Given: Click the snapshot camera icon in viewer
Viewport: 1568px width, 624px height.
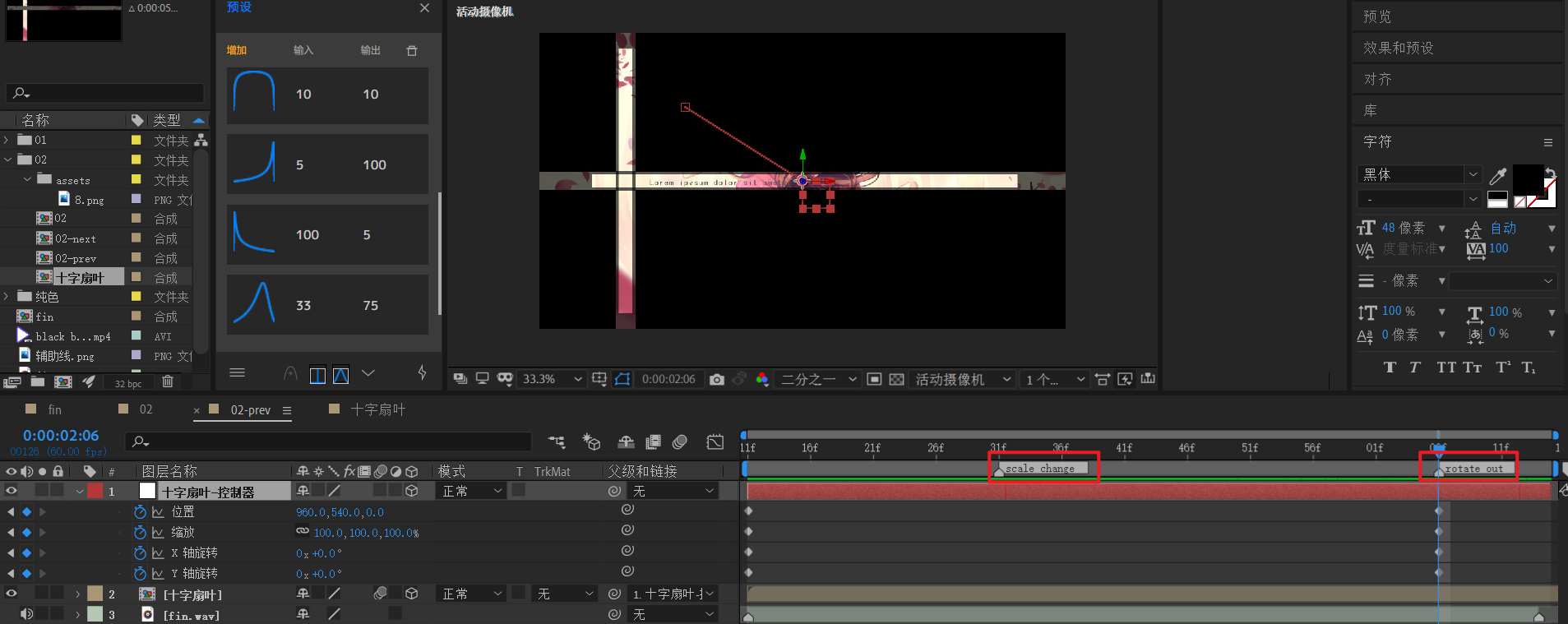Looking at the screenshot, I should click(x=717, y=379).
